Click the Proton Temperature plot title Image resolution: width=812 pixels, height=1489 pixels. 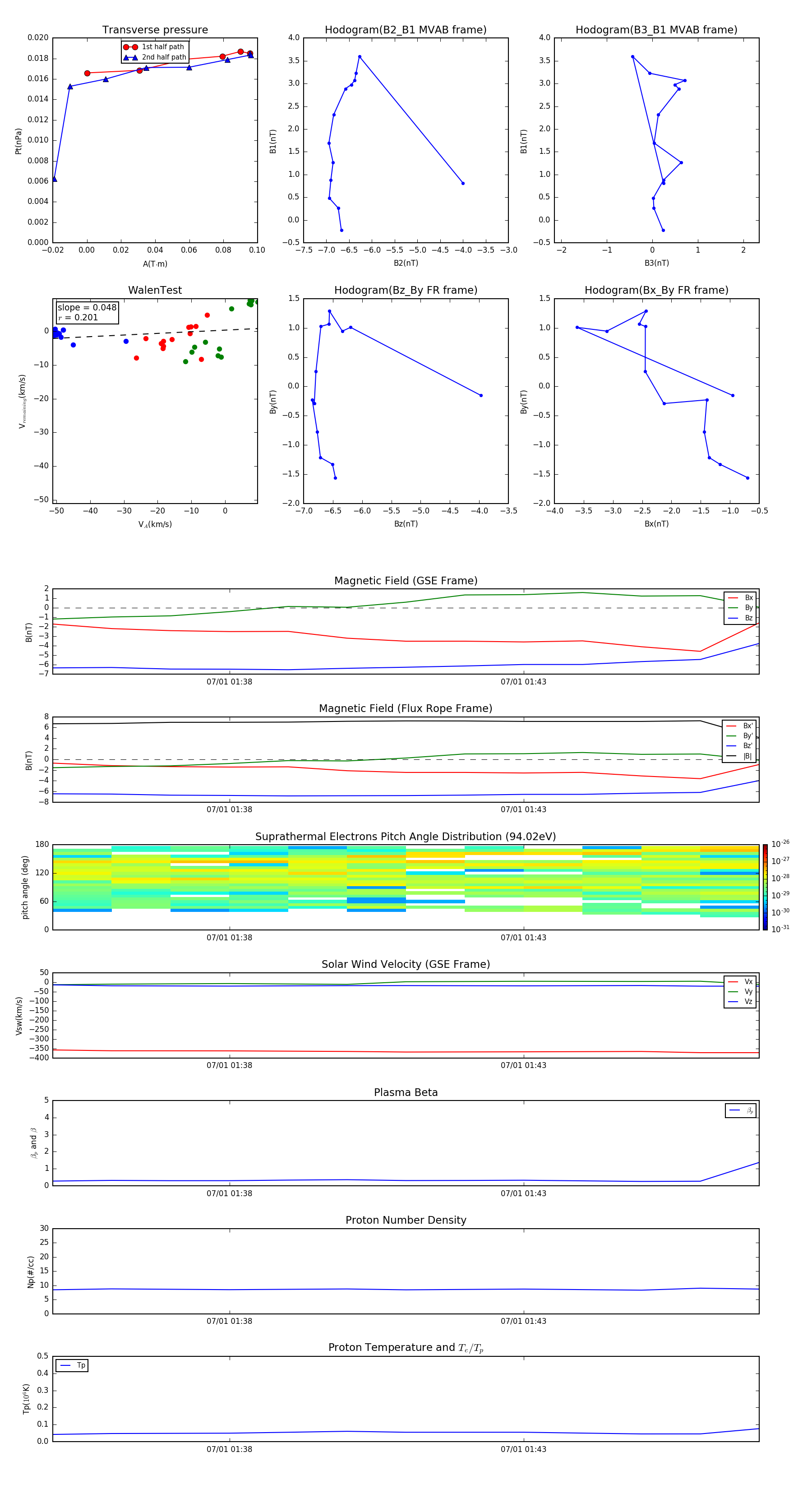(406, 1348)
